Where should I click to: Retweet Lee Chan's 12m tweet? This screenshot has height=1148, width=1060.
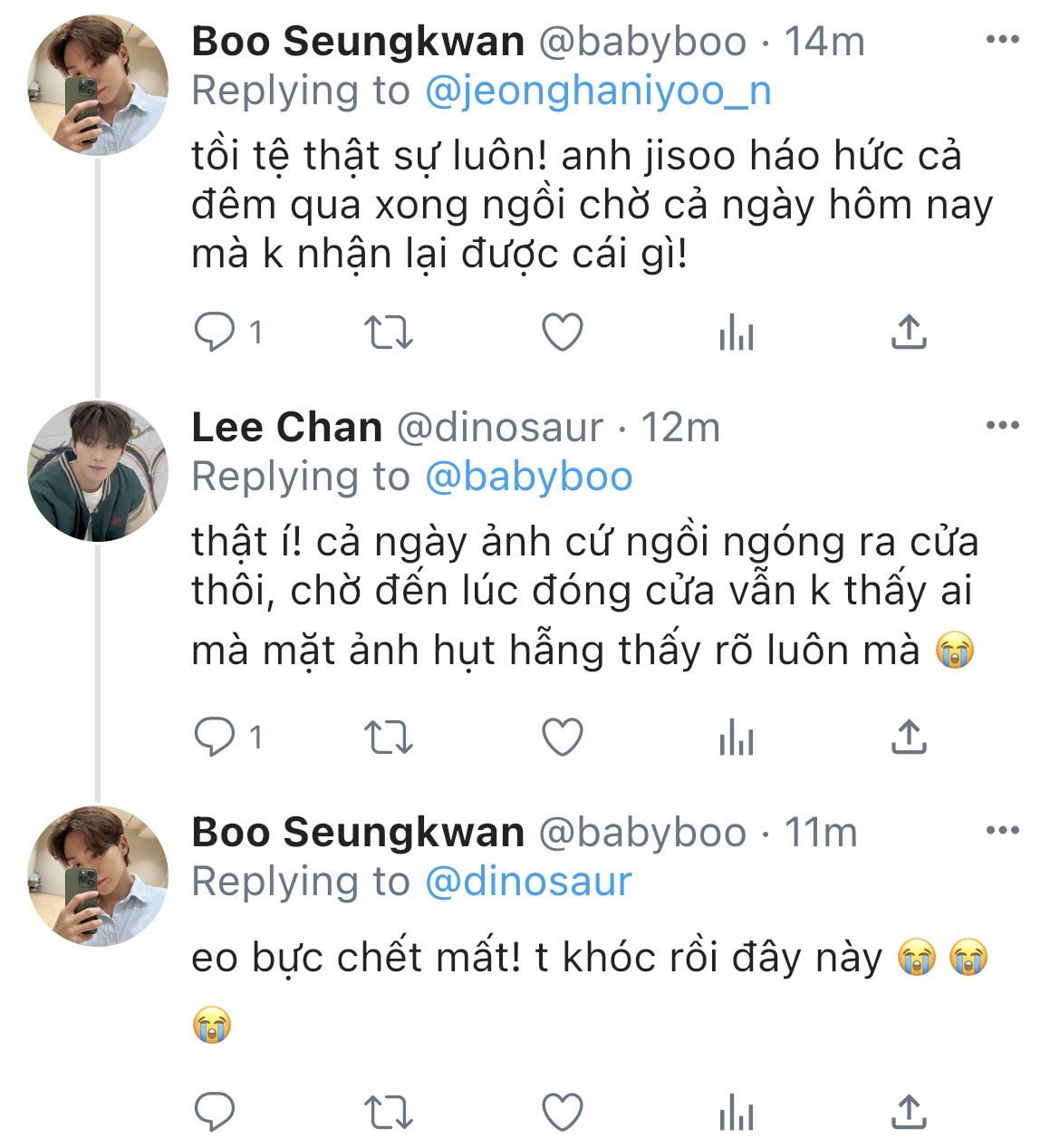click(388, 738)
